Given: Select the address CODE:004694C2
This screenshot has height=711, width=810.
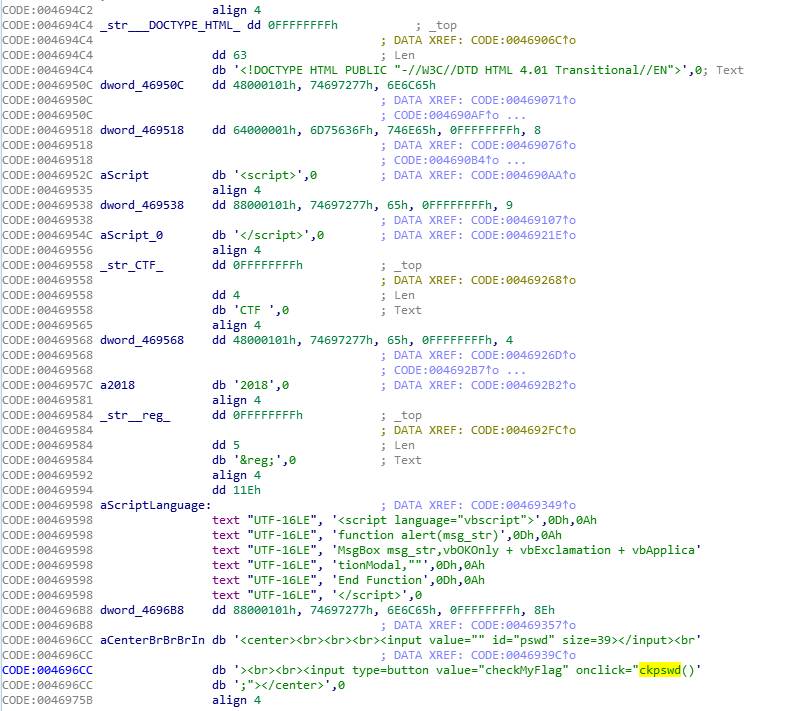Looking at the screenshot, I should click(x=48, y=10).
